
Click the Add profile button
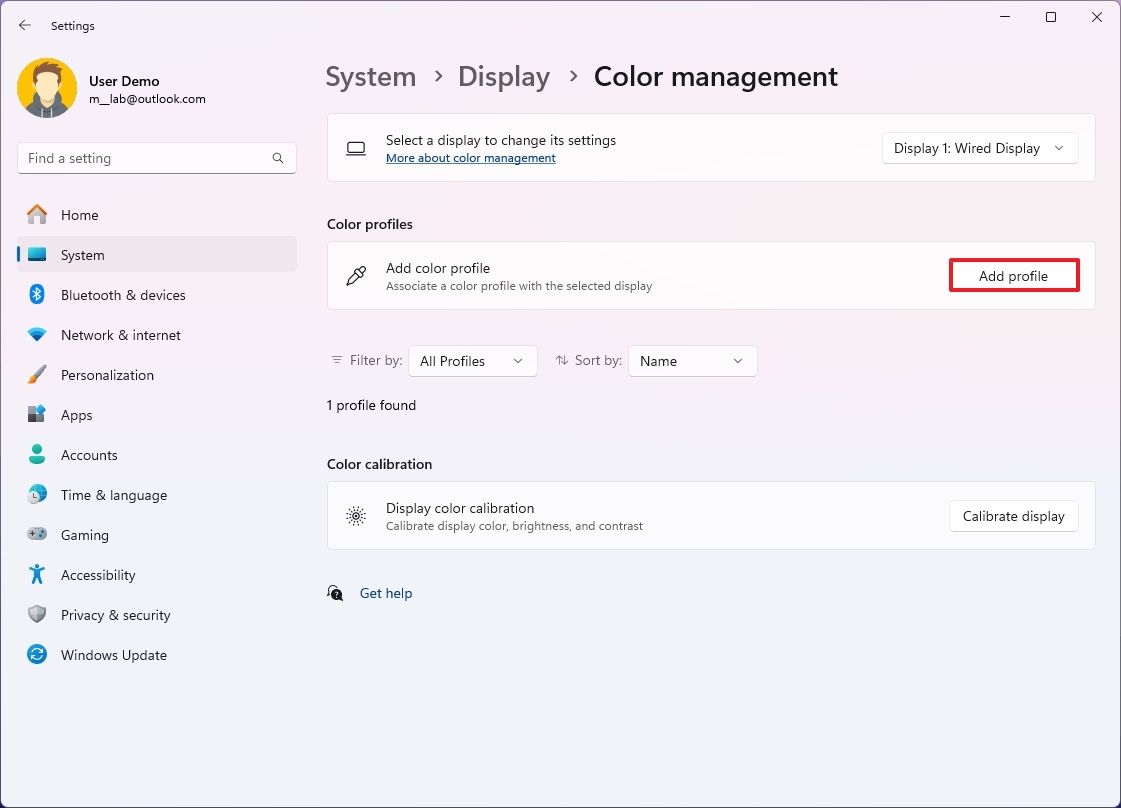pos(1013,275)
